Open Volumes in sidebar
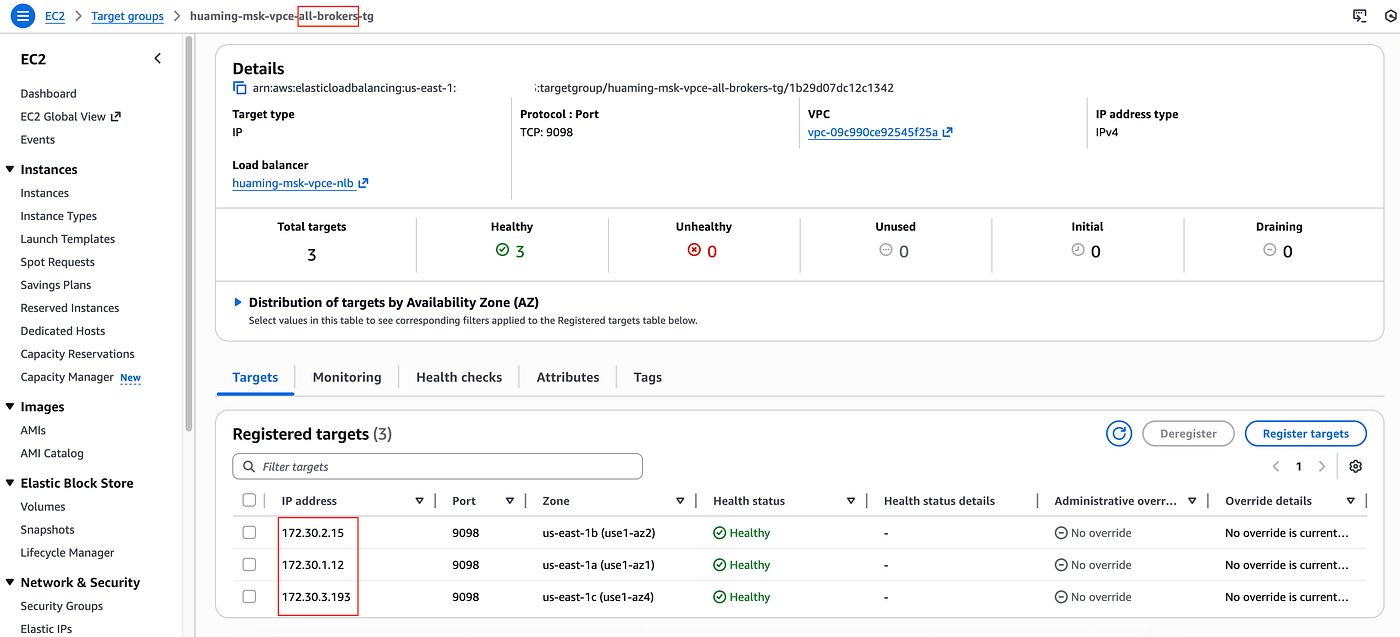Image resolution: width=1400 pixels, height=637 pixels. pos(43,507)
